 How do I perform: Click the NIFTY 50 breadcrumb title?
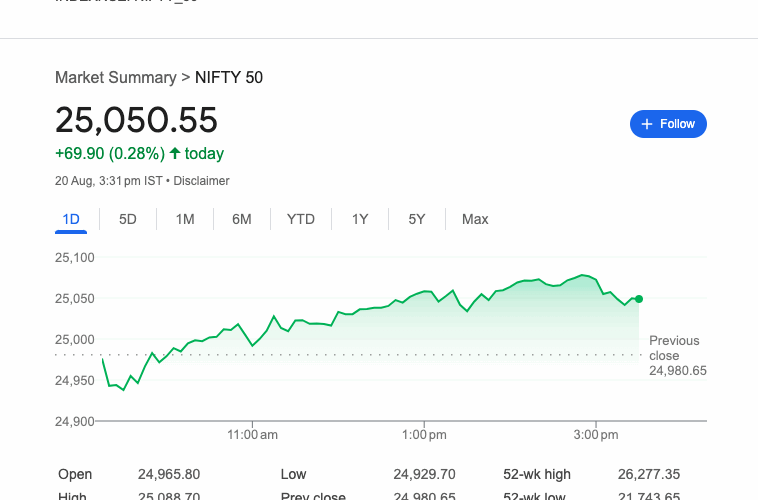tap(229, 77)
